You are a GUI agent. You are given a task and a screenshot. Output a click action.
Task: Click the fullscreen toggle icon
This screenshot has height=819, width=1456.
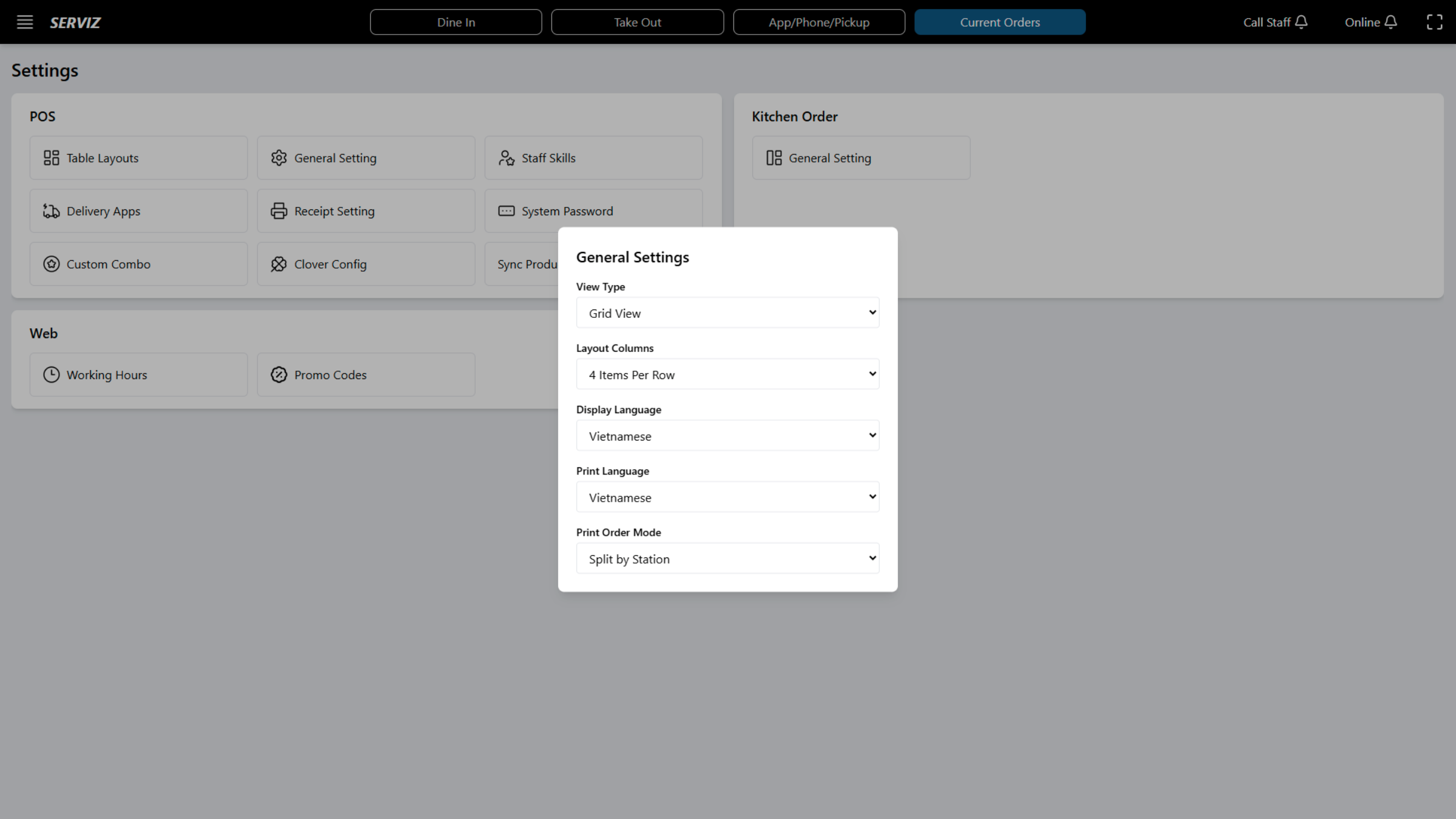1435,22
